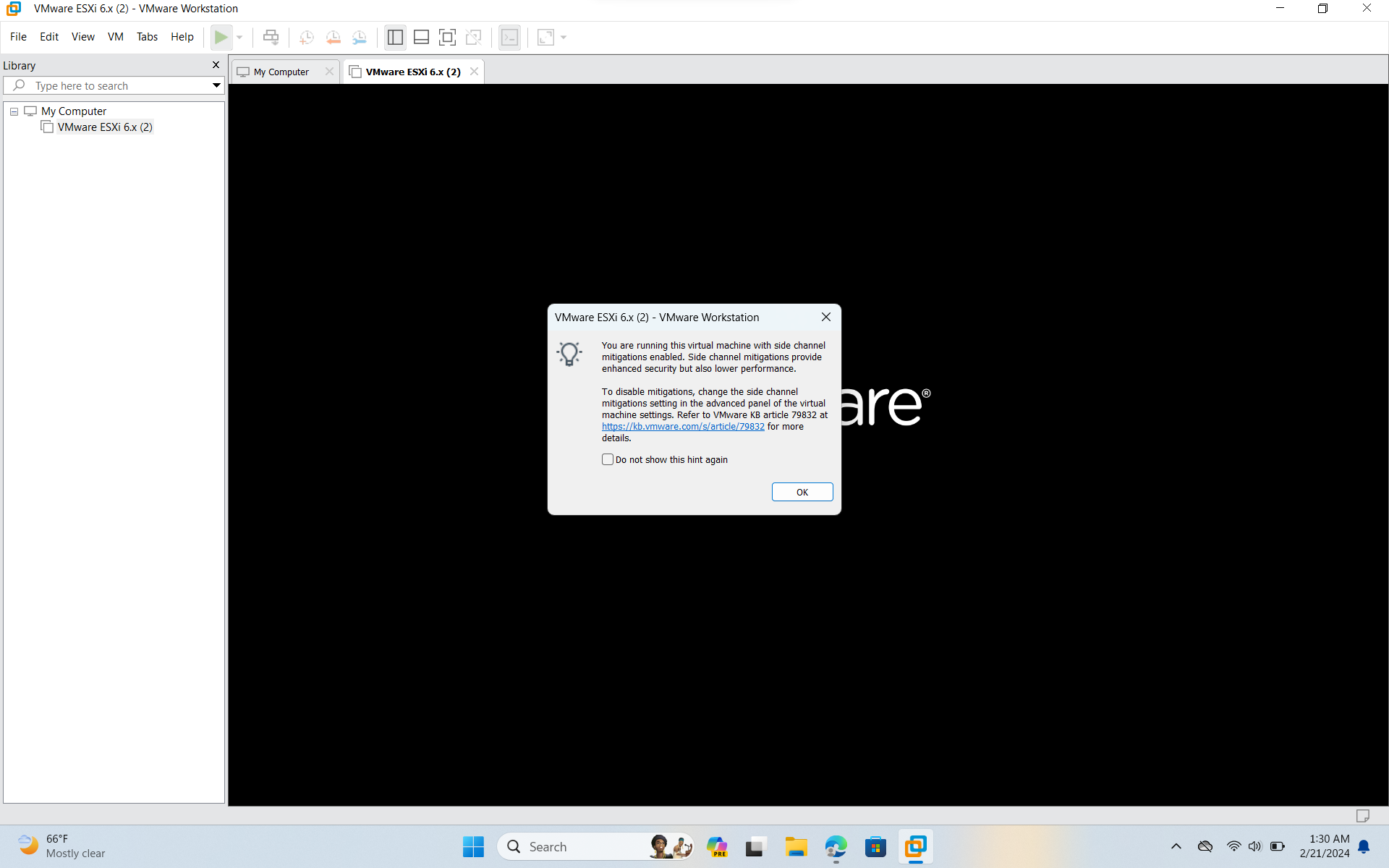Open the library search filter dropdown

(x=216, y=85)
